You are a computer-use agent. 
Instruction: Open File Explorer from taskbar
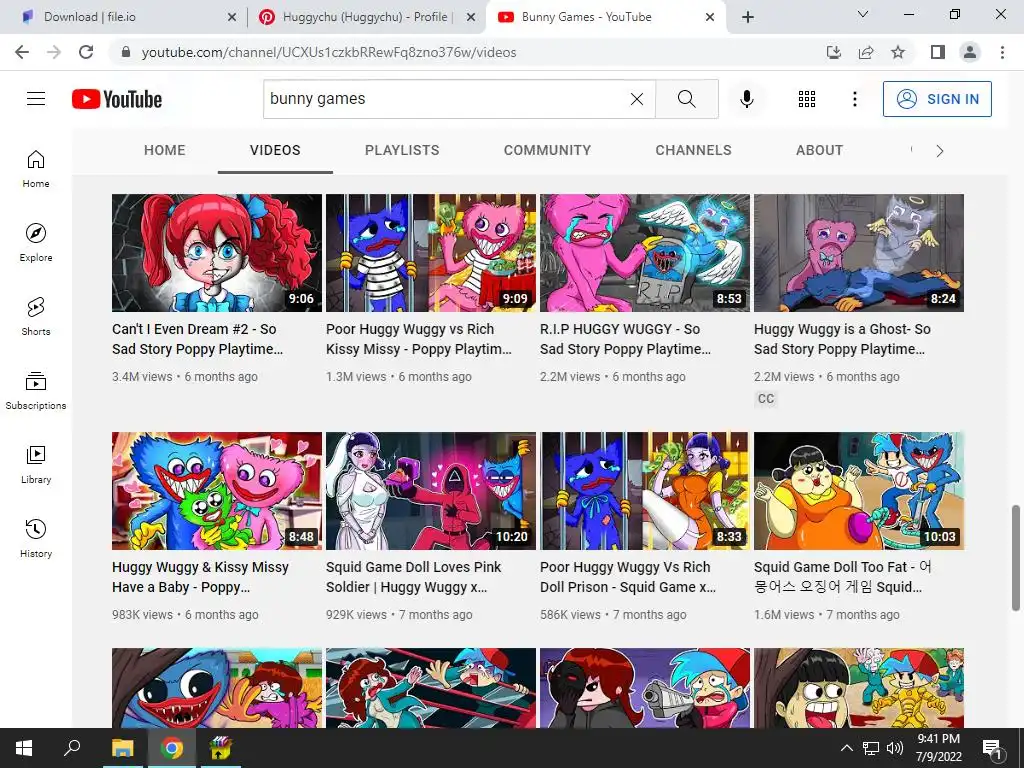[x=122, y=748]
